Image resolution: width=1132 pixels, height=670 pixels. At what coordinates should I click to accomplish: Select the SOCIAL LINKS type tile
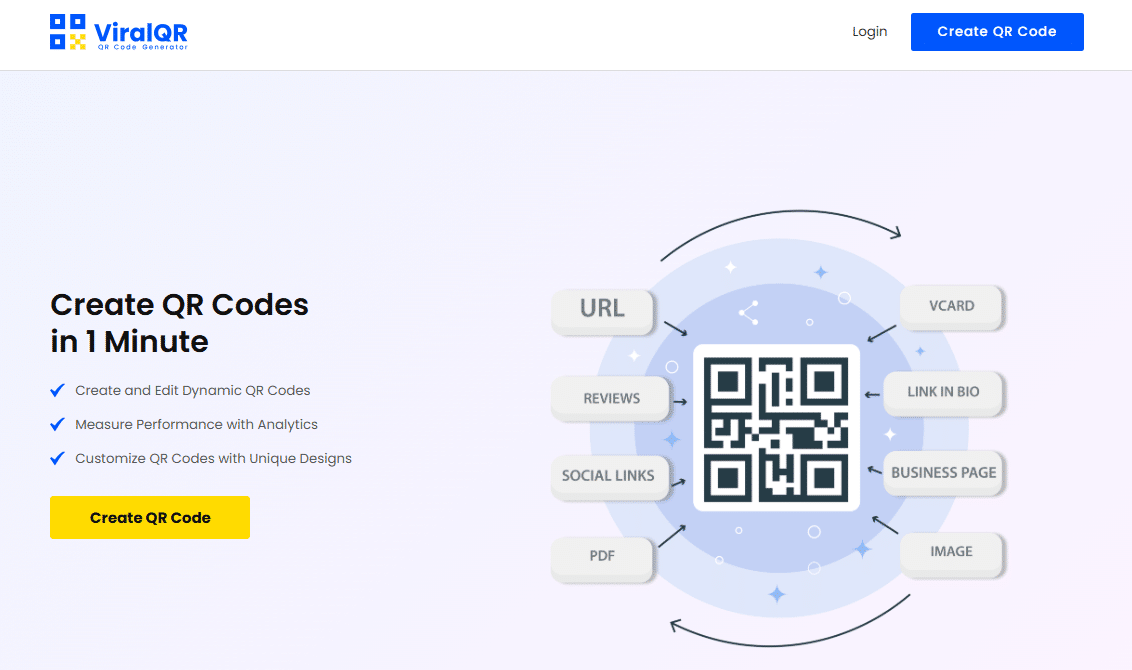click(x=608, y=475)
